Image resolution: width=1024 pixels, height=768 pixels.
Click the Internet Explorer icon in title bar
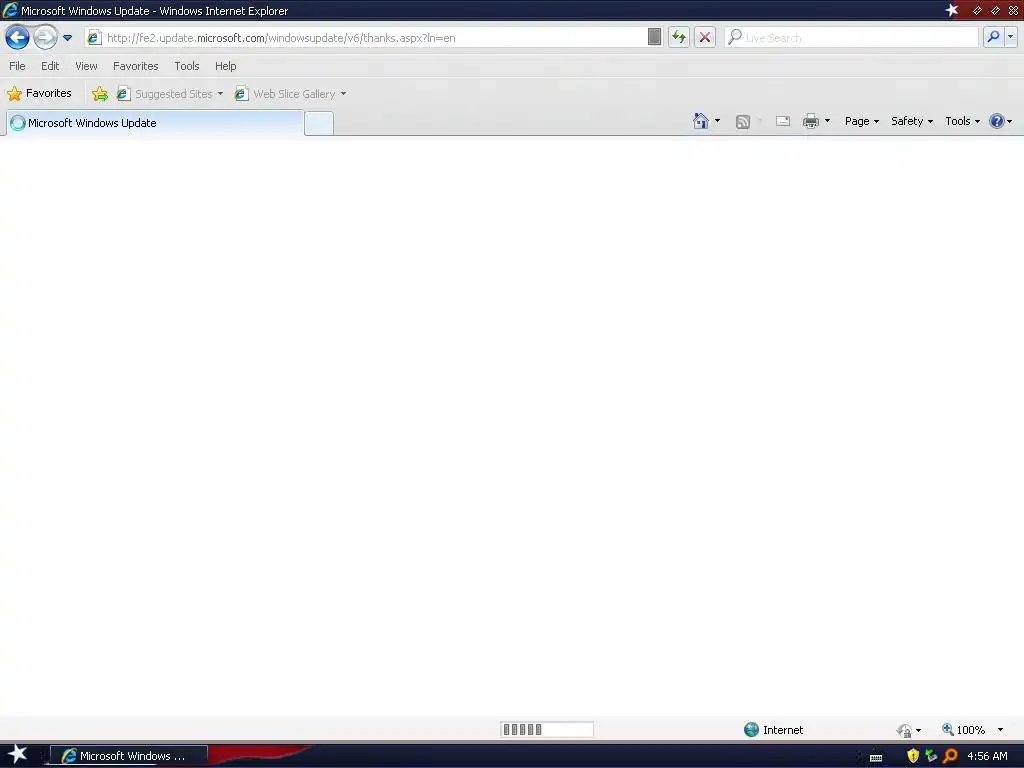10,10
